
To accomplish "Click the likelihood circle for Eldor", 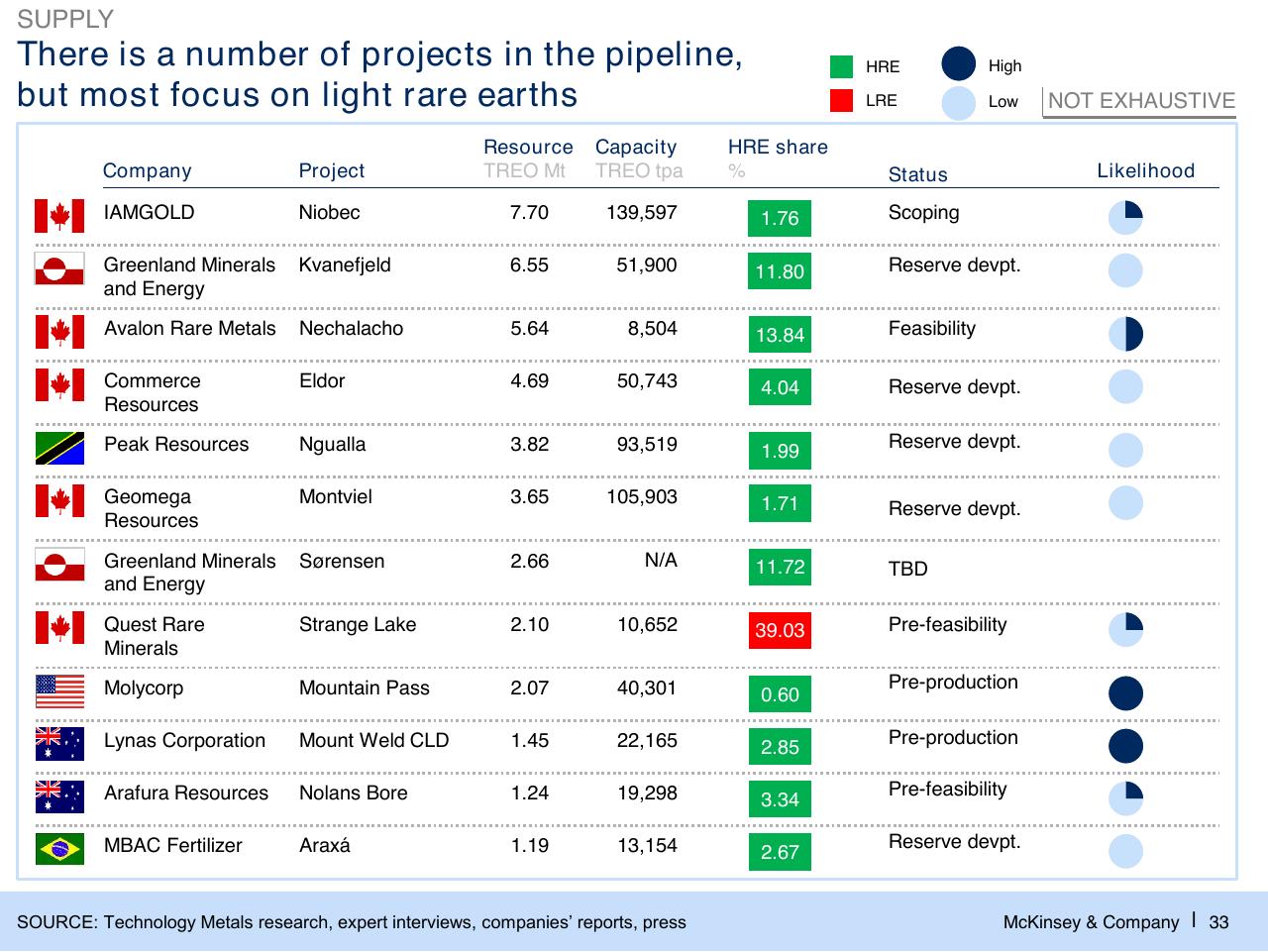I will click(1125, 386).
